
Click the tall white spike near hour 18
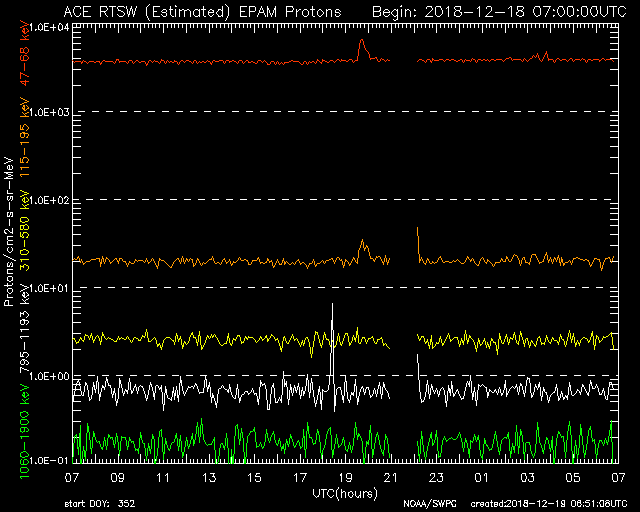pos(333,340)
